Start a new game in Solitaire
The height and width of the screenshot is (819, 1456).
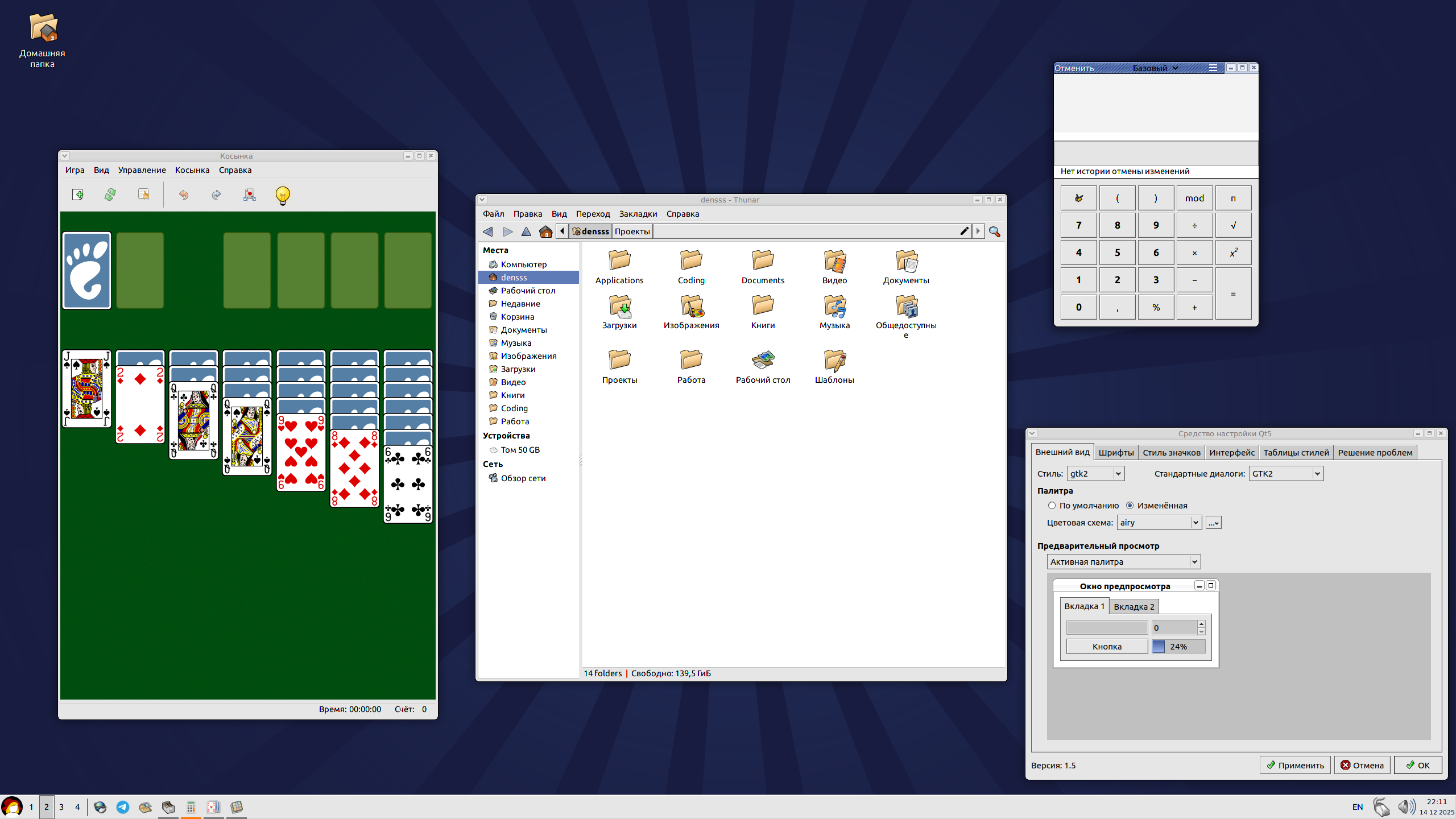tap(78, 195)
